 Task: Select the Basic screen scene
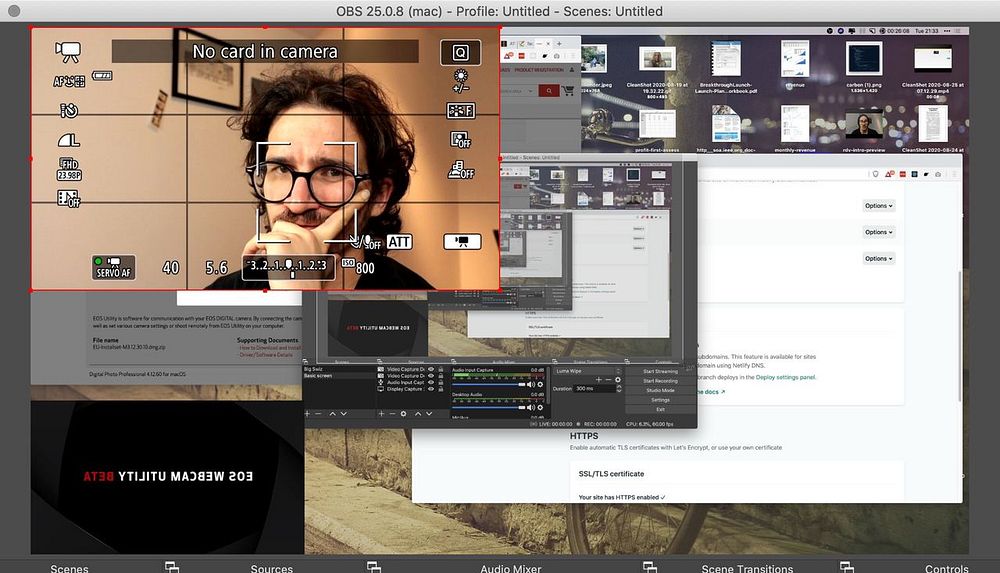click(318, 376)
